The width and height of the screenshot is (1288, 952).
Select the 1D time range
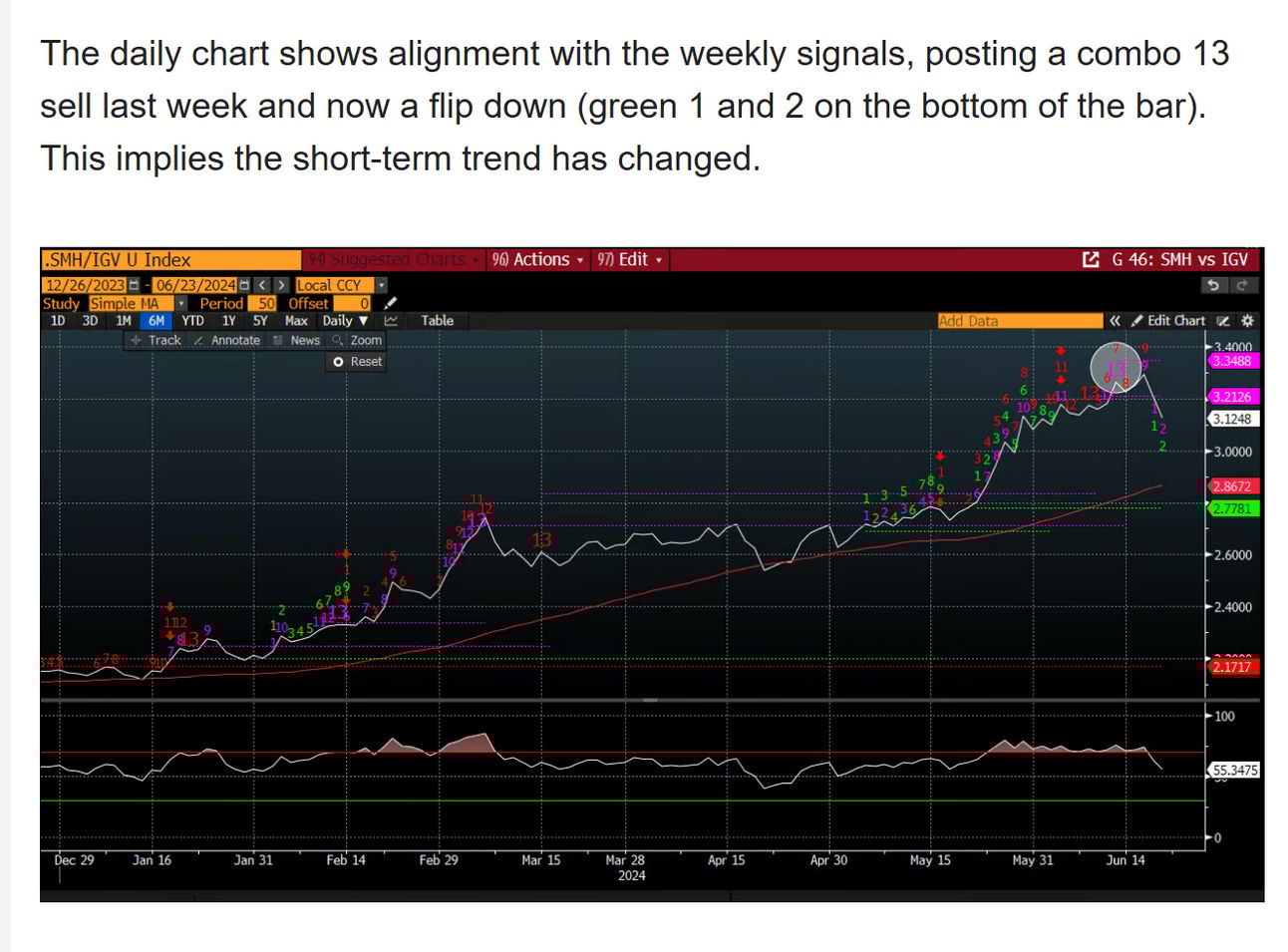(x=58, y=321)
